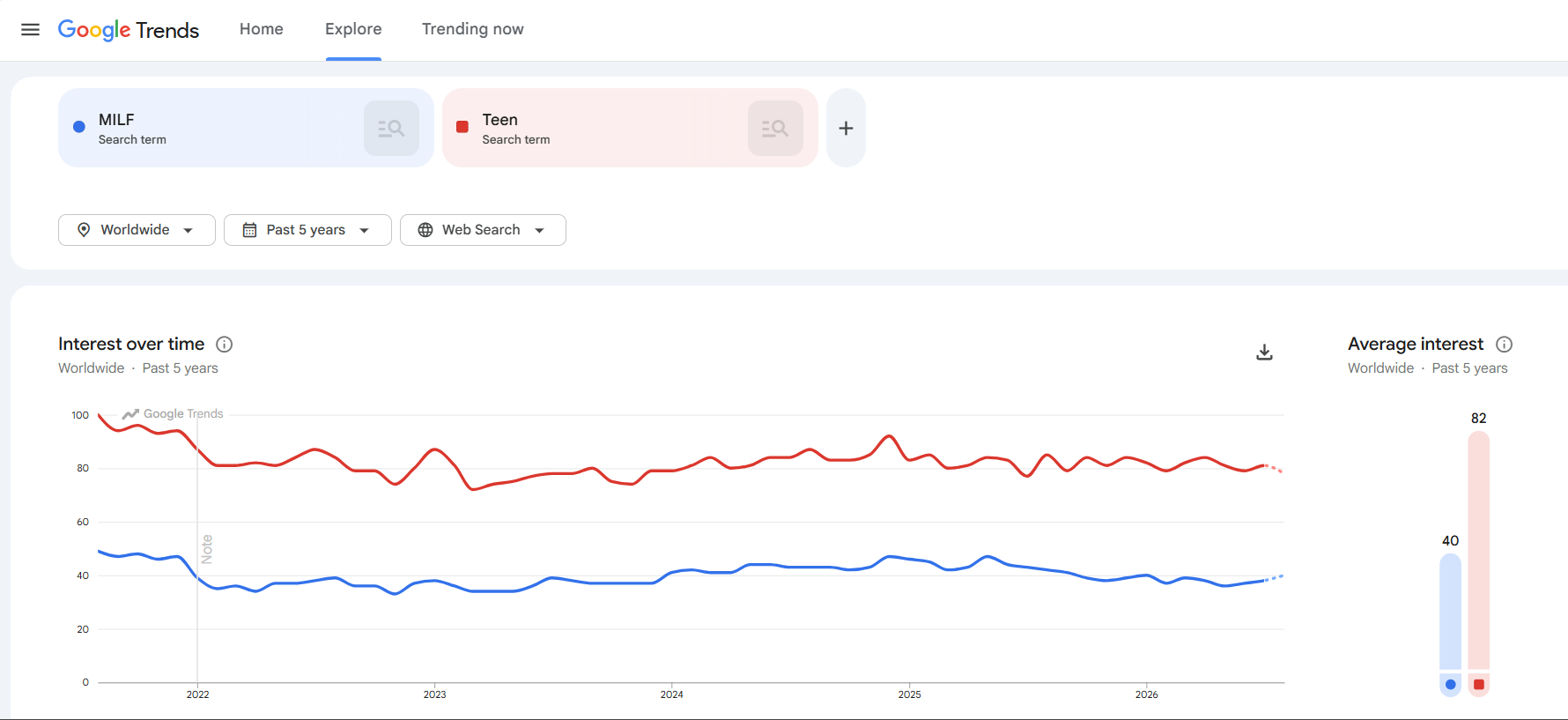Edit the Teen search term label
Screen dimensions: 1568x720
(x=499, y=120)
